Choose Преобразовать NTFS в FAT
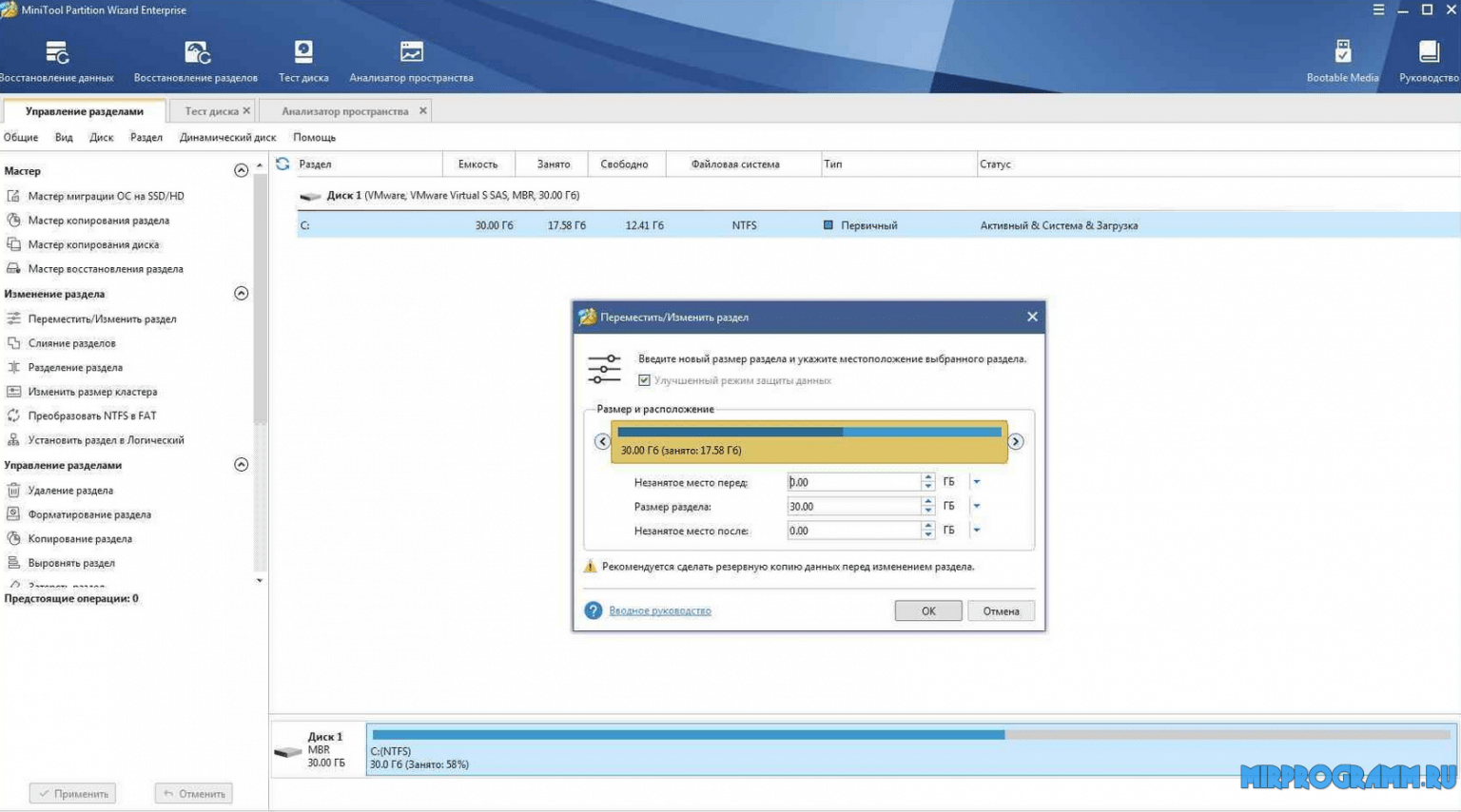1461x812 pixels. click(91, 416)
